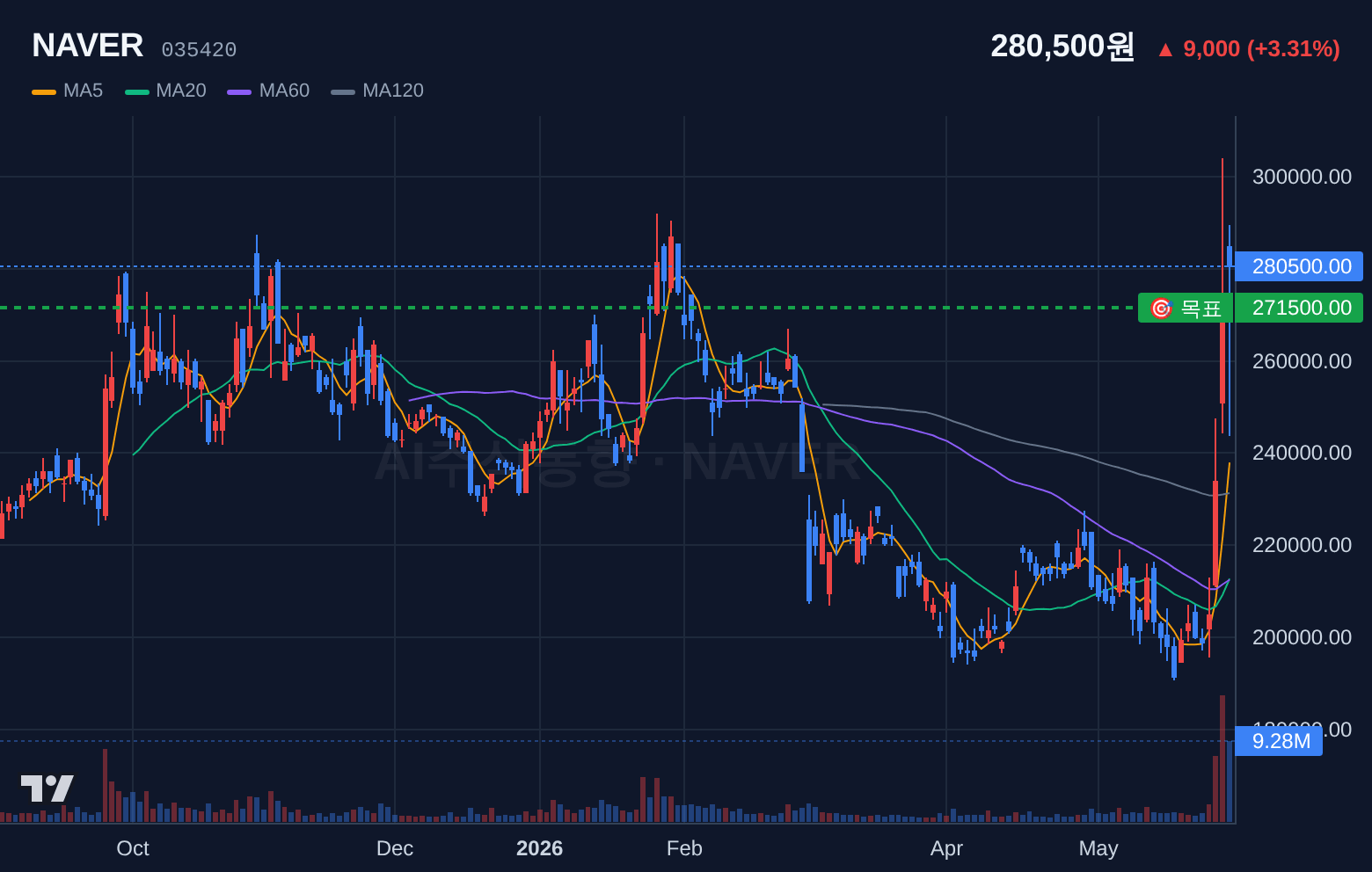The image size is (1372, 872).
Task: Click the current price 280,500원
Action: point(1062,46)
